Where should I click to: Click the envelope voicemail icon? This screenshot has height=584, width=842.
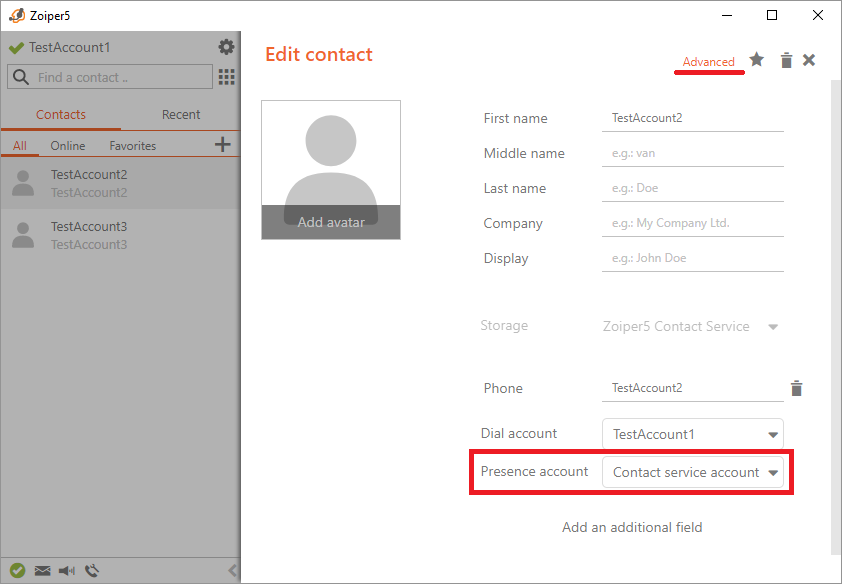click(x=42, y=571)
